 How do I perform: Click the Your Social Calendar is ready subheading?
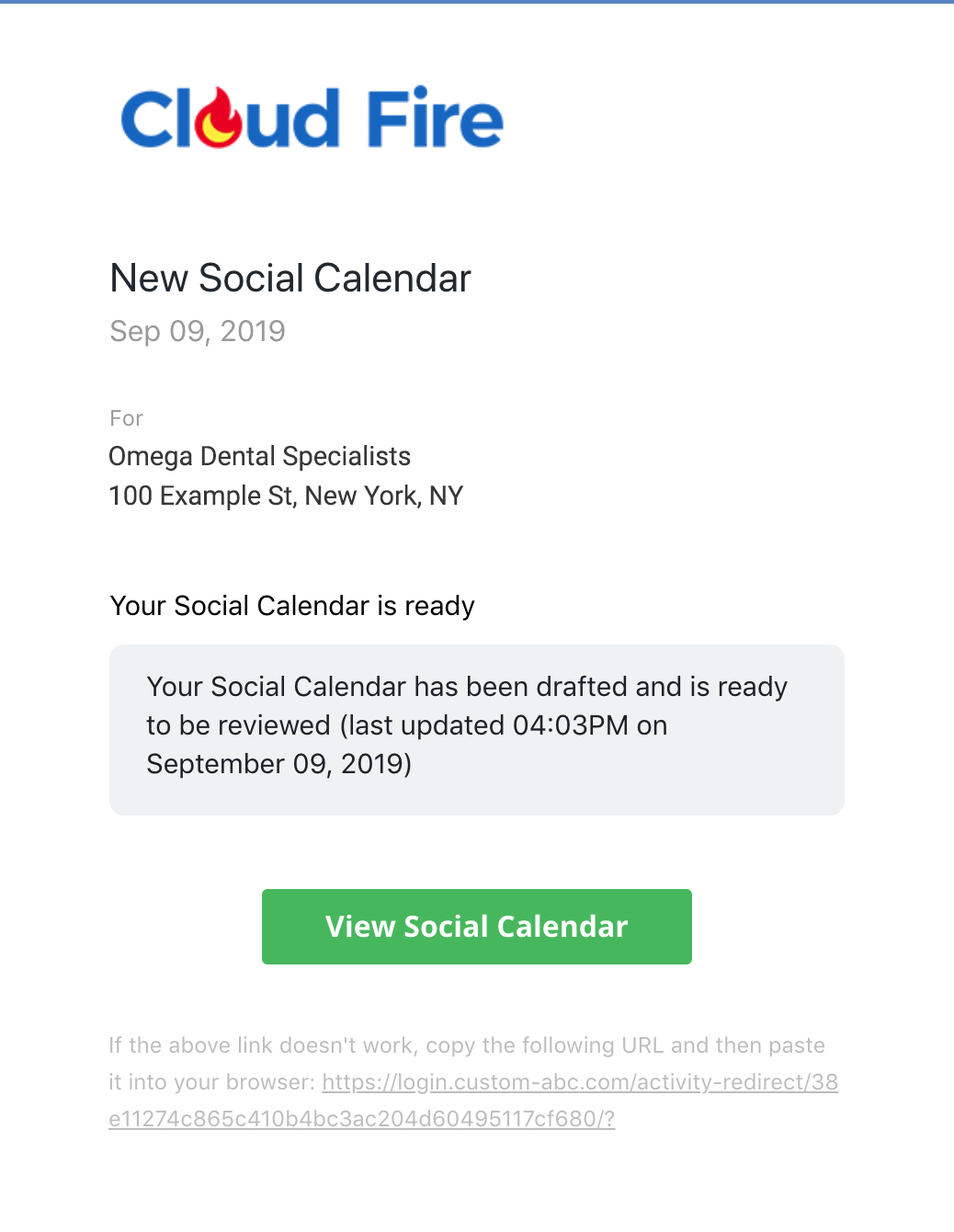click(292, 606)
